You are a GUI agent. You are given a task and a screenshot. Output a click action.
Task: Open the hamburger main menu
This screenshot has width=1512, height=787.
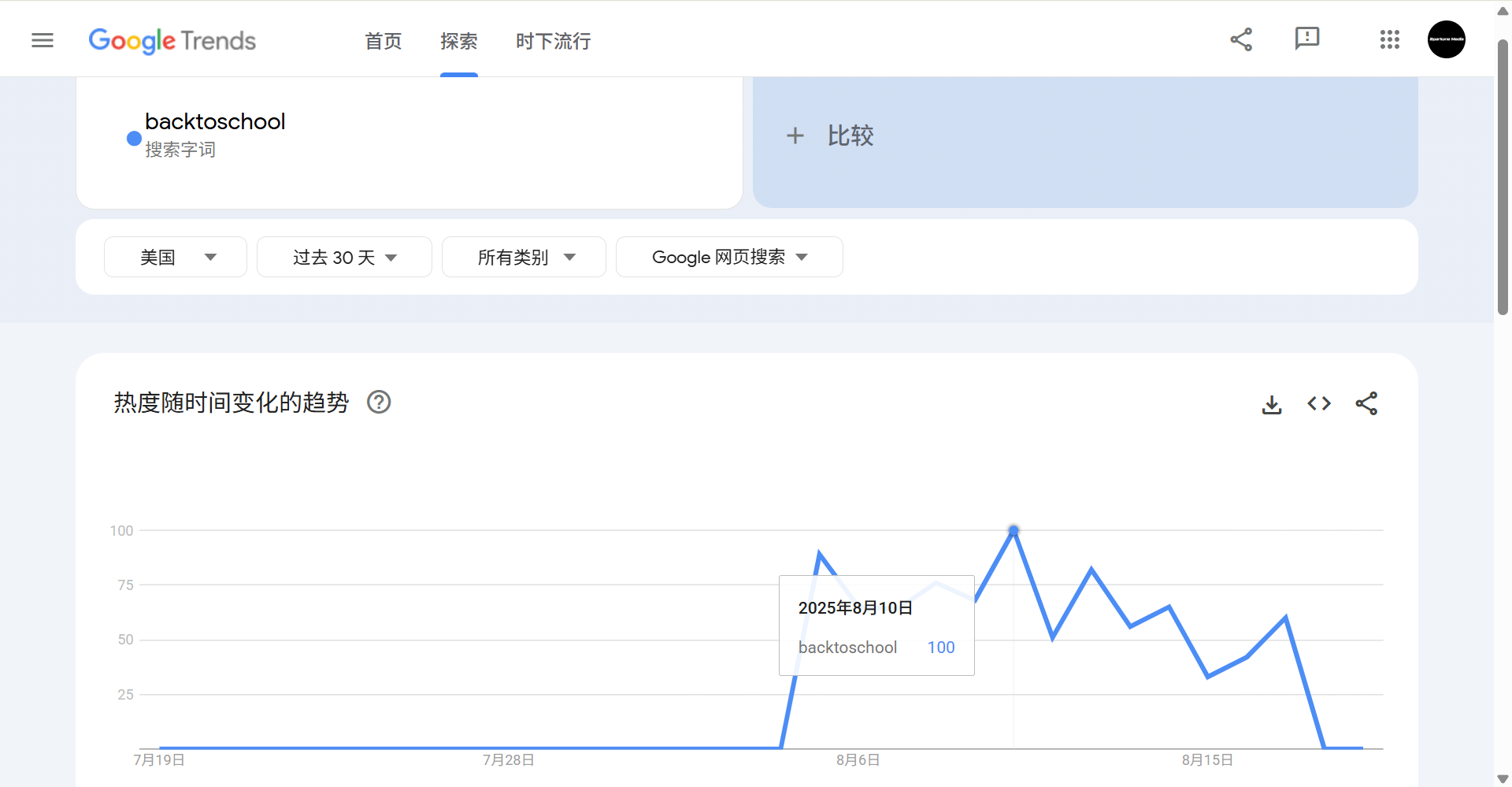(x=43, y=40)
